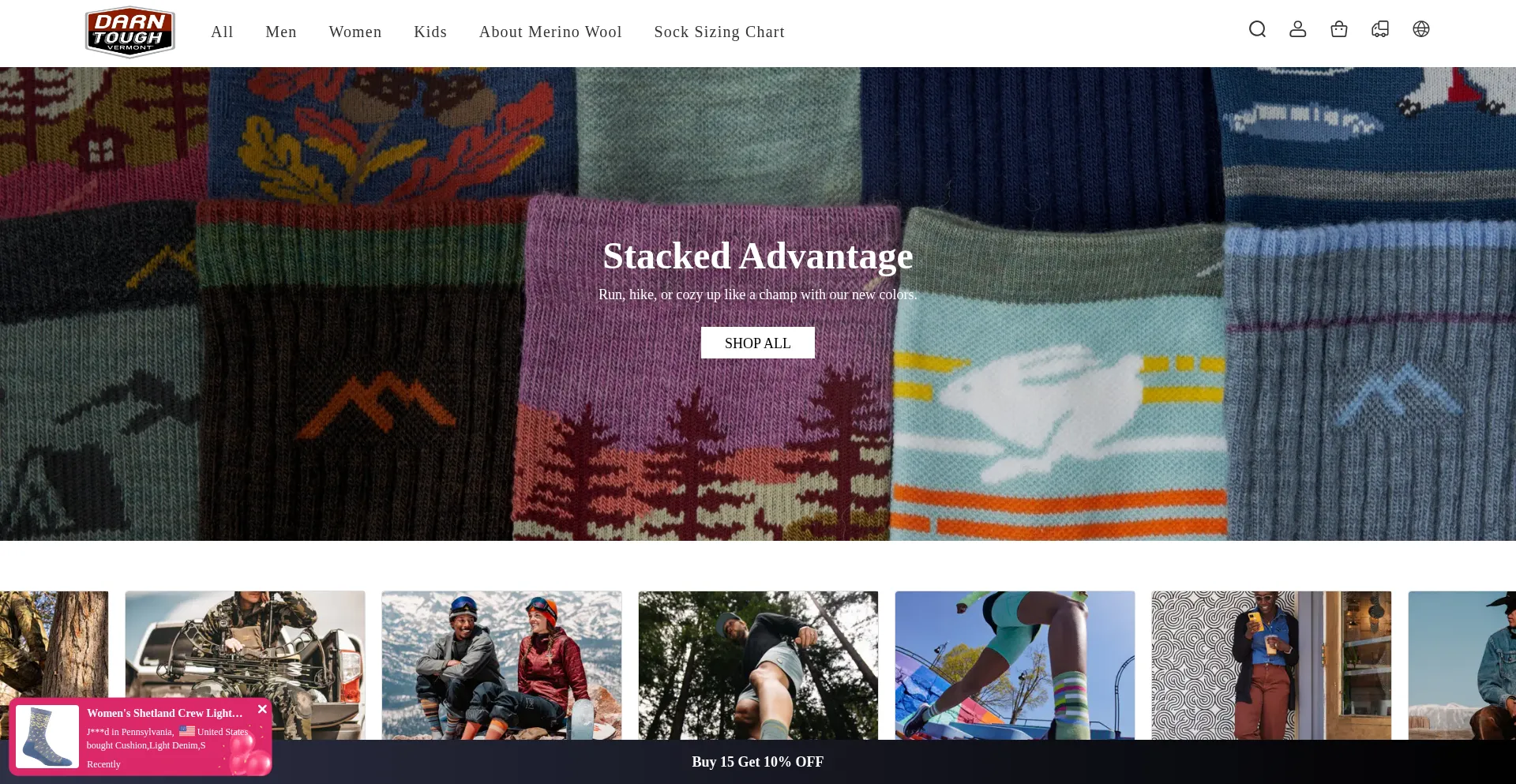Click the delivery truck tracking icon
This screenshot has height=784, width=1516.
point(1380,29)
